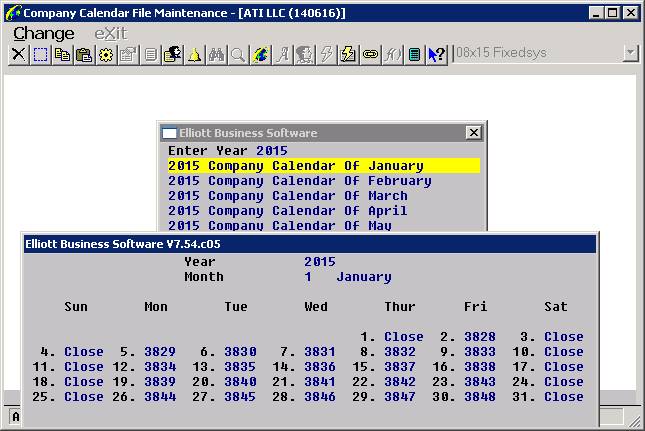Select 2015 Company Calendar Of March
The height and width of the screenshot is (431, 645).
pyautogui.click(x=288, y=196)
